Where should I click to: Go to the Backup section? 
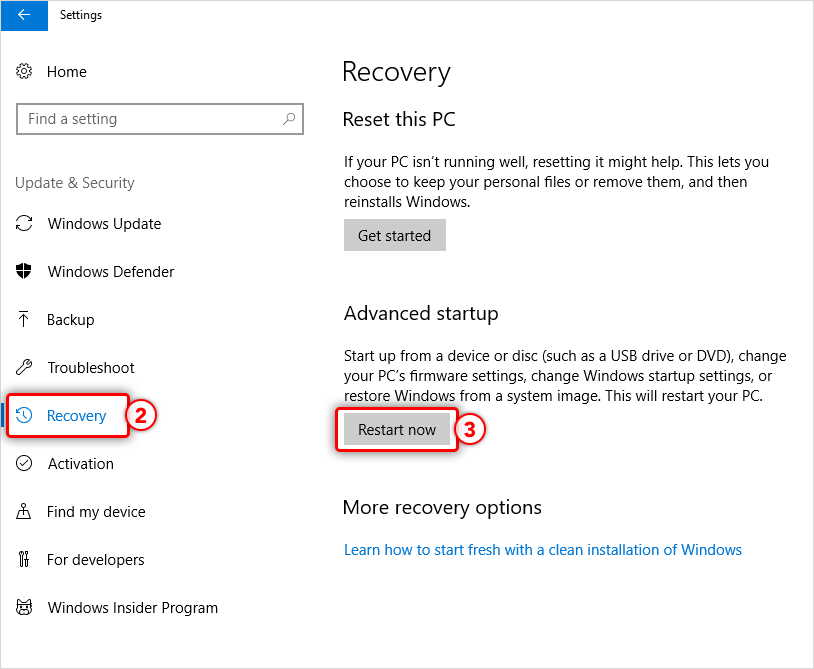[x=70, y=320]
